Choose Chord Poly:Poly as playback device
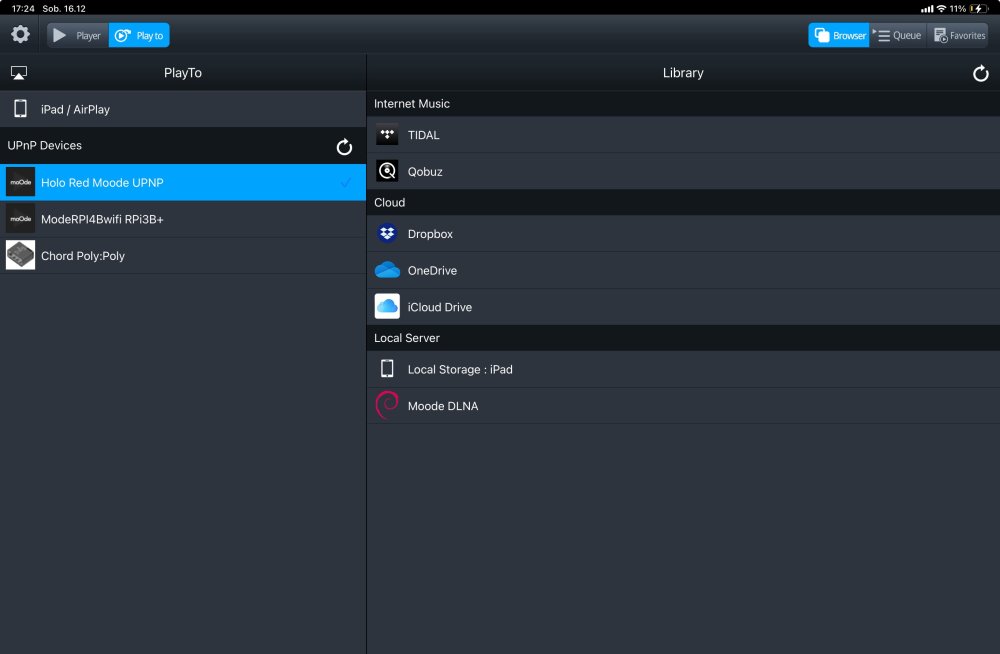The image size is (1000, 654). 183,255
